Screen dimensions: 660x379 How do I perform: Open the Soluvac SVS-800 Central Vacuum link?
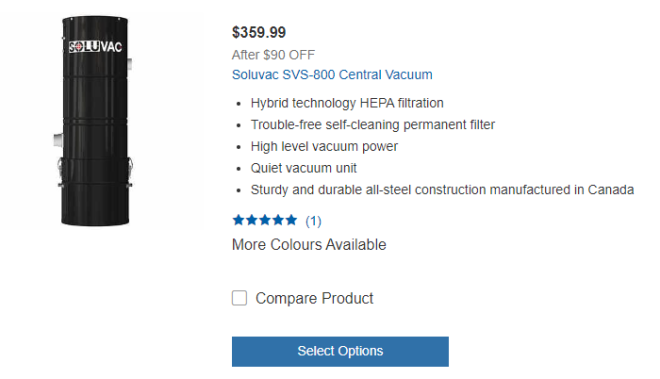click(x=332, y=75)
